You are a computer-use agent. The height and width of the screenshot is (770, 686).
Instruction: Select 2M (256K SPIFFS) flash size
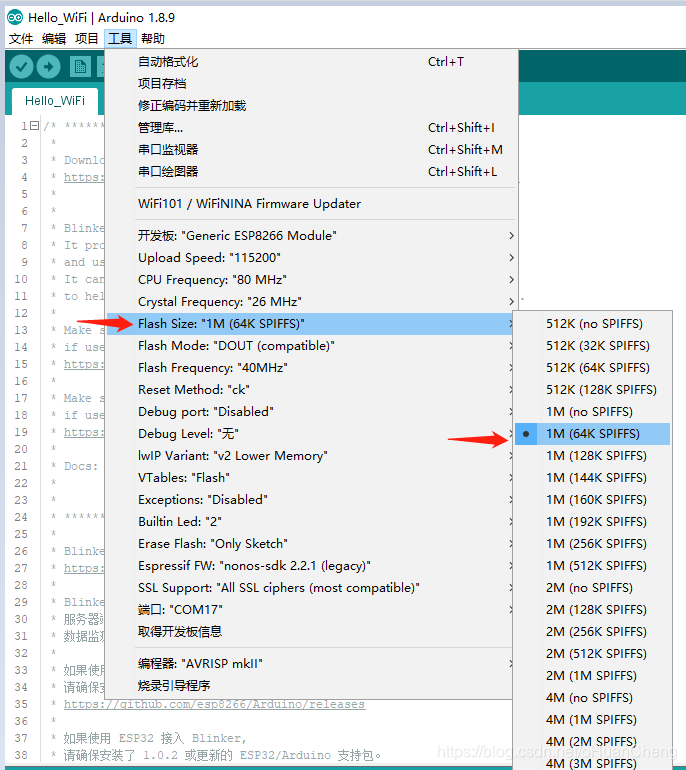click(593, 632)
